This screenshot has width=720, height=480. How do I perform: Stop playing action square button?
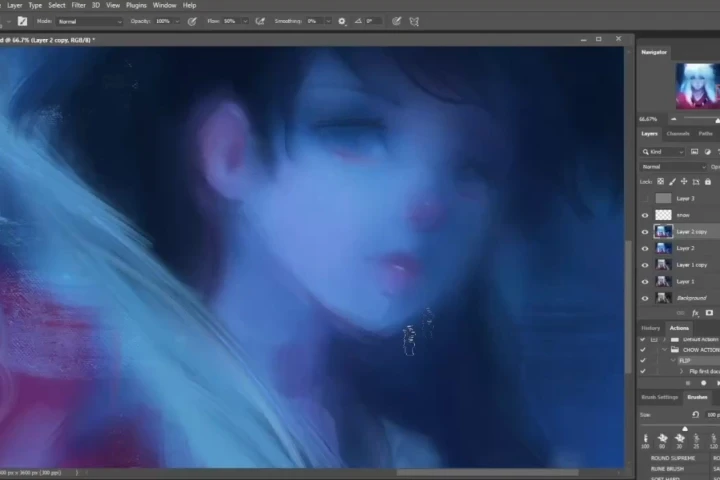point(688,383)
